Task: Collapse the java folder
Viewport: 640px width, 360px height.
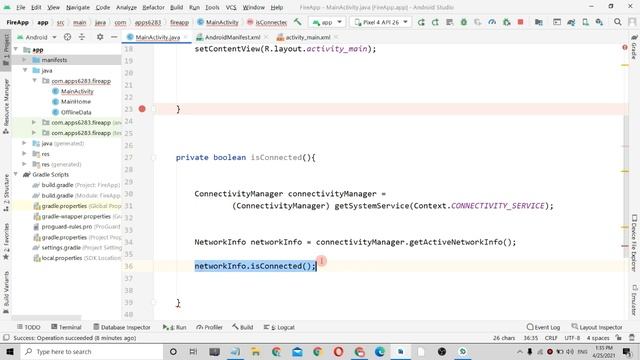Action: pos(25,70)
